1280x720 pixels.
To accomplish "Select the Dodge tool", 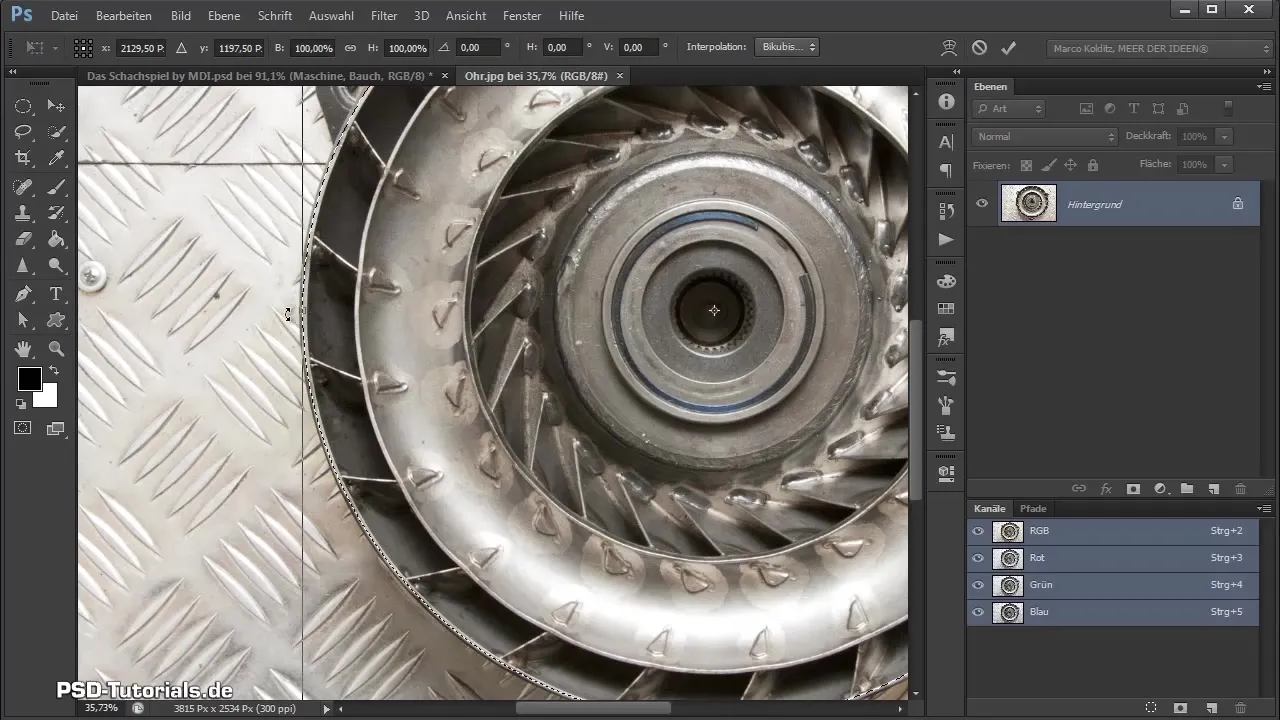I will click(56, 266).
